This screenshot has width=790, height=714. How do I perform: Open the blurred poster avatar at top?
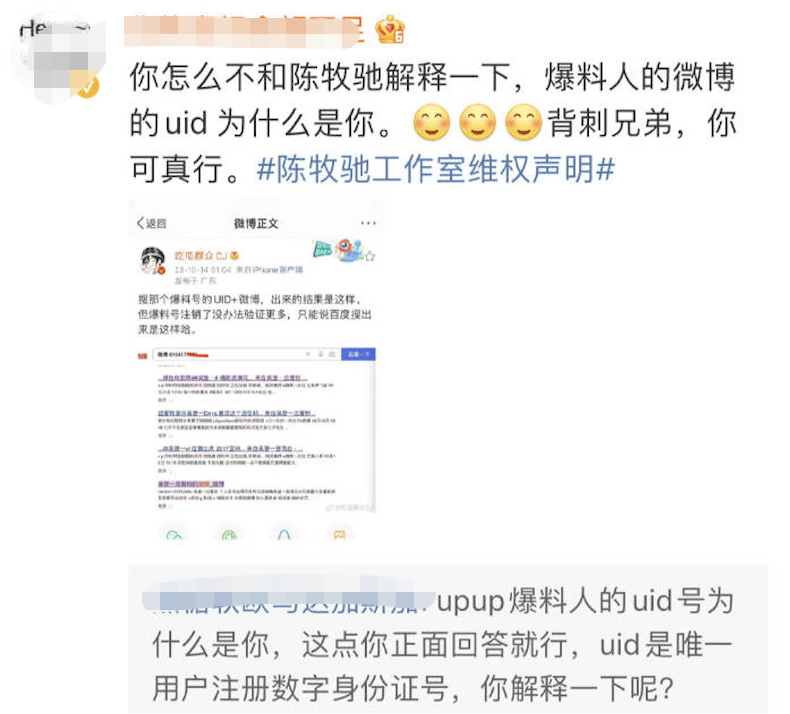coord(58,60)
